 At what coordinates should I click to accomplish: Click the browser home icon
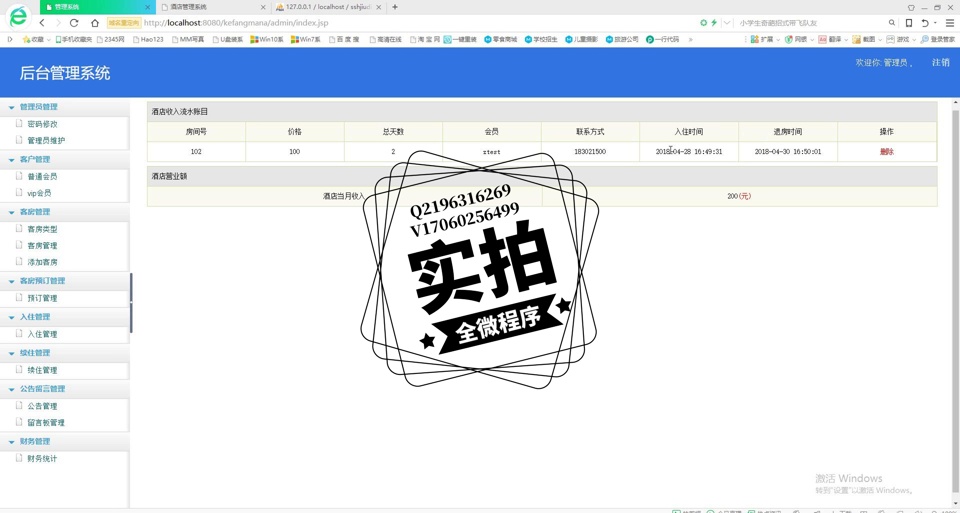click(94, 23)
